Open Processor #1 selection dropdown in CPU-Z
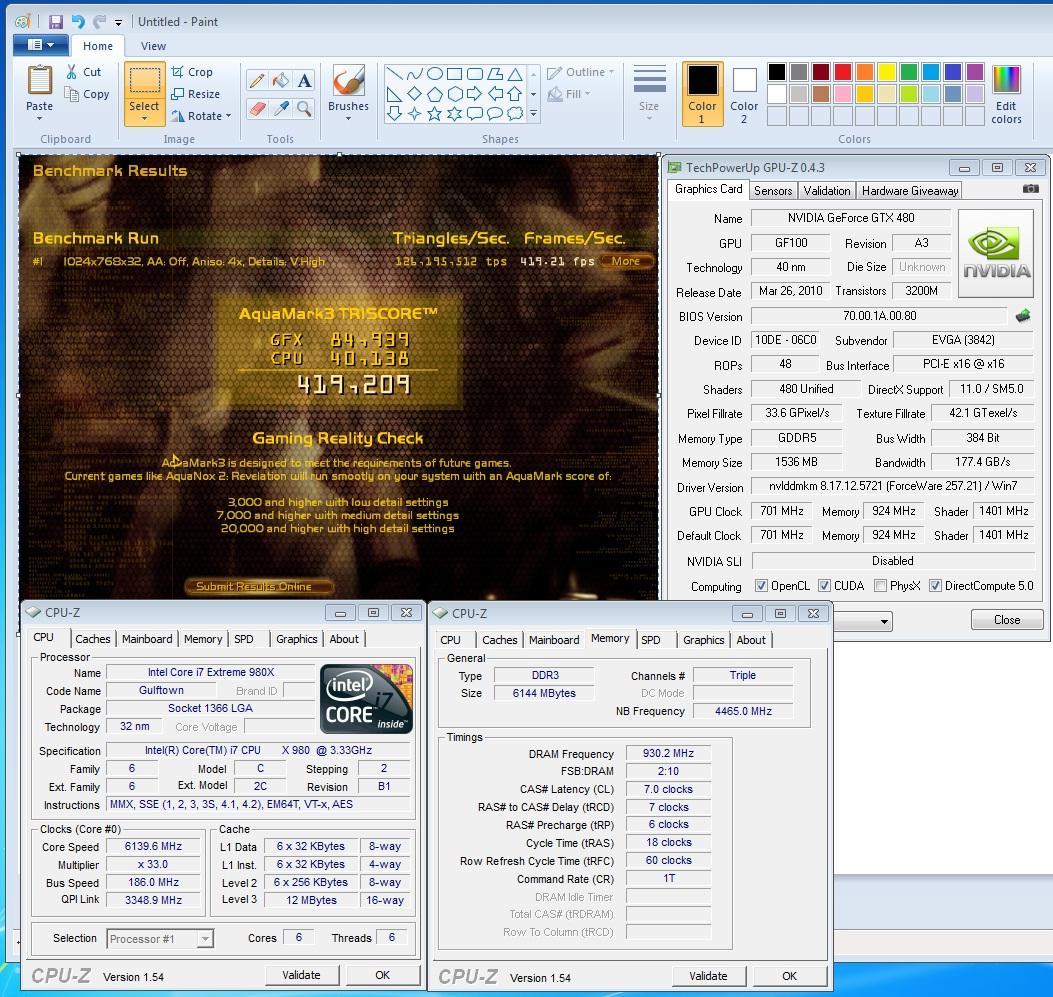Viewport: 1053px width, 997px height. pyautogui.click(x=205, y=938)
